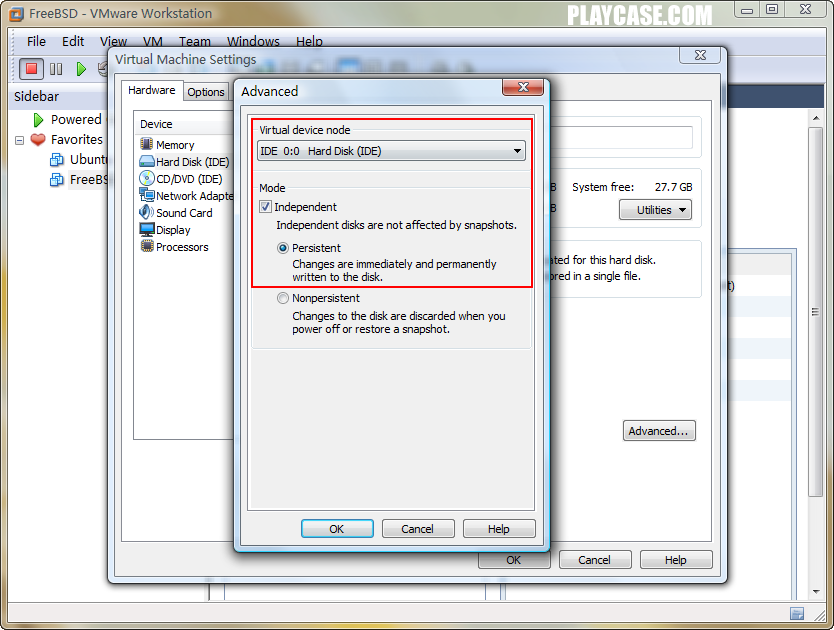834x630 pixels.
Task: Select the Display device in list
Action: (x=165, y=230)
